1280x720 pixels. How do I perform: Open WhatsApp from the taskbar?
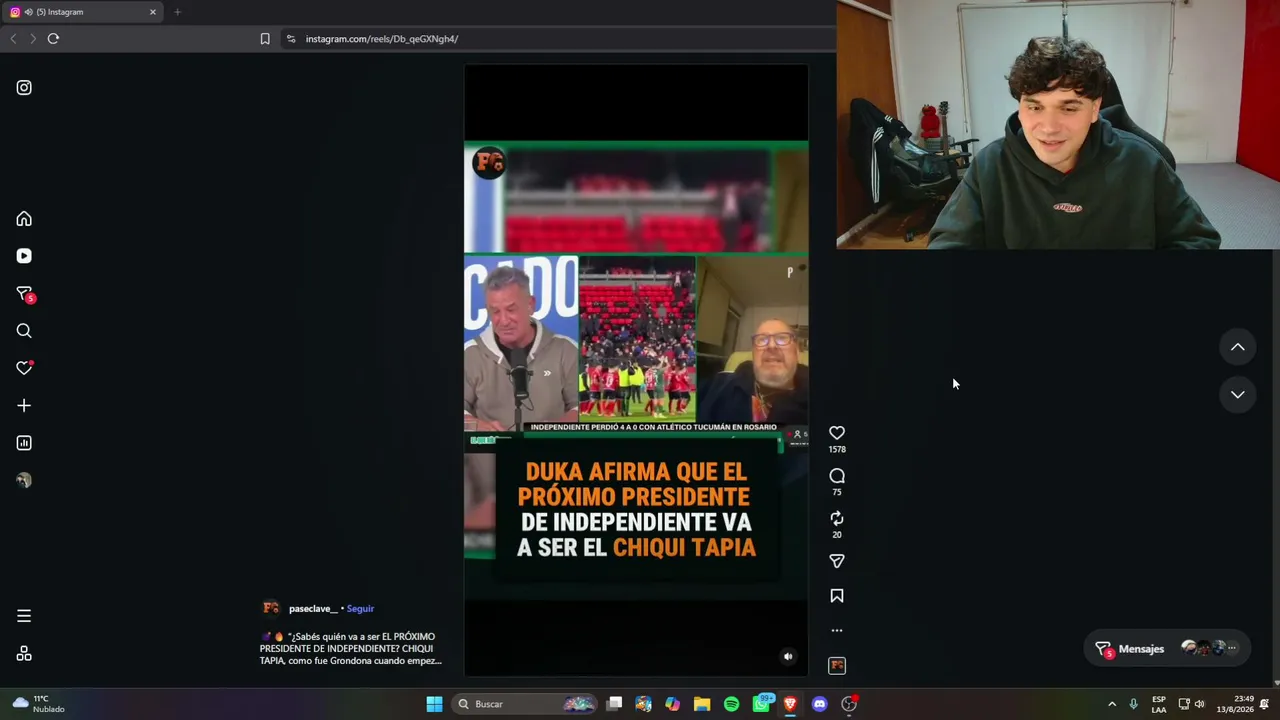(x=762, y=703)
